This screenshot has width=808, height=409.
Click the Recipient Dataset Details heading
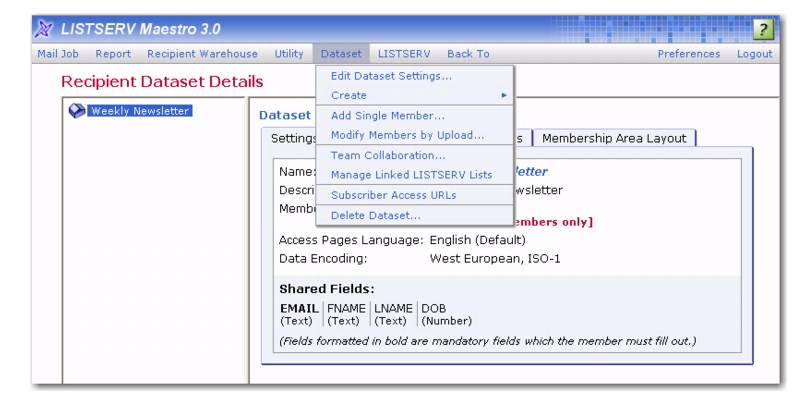(162, 81)
